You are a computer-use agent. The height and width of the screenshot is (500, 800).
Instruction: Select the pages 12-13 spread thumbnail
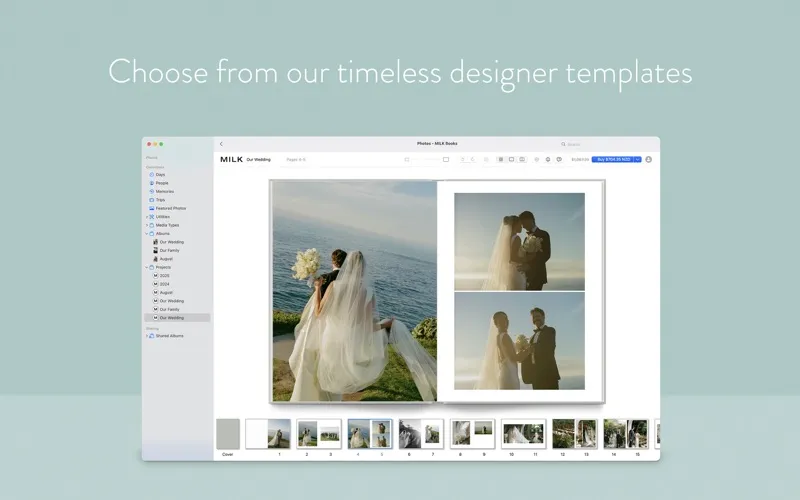point(574,434)
